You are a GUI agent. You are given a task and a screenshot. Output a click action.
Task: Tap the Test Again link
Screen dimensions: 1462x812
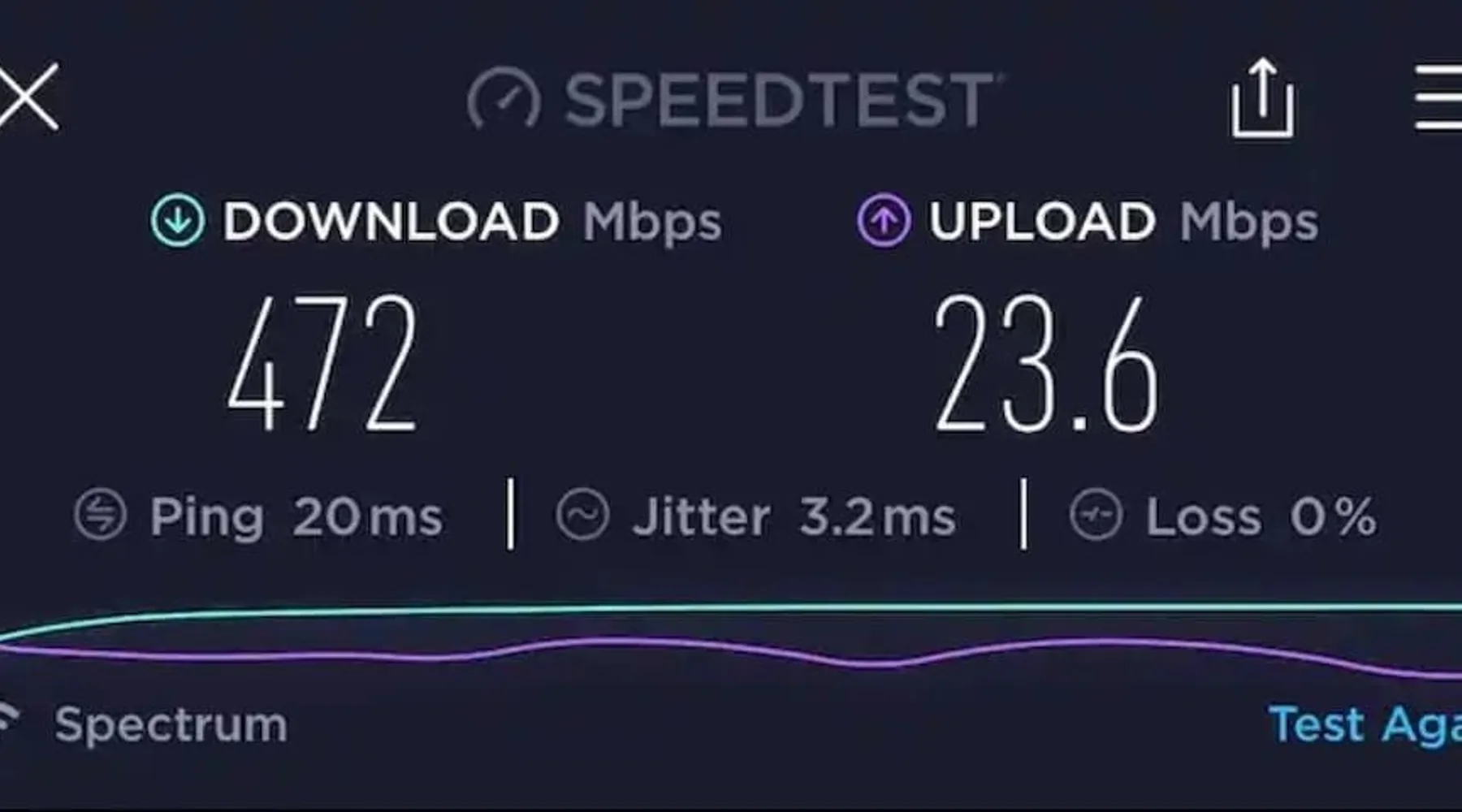pyautogui.click(x=1365, y=725)
